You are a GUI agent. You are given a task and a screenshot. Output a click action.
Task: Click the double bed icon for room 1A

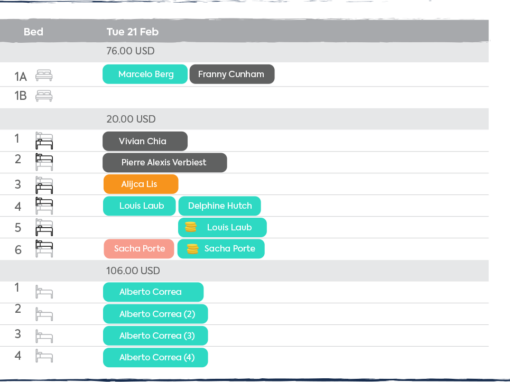44,75
